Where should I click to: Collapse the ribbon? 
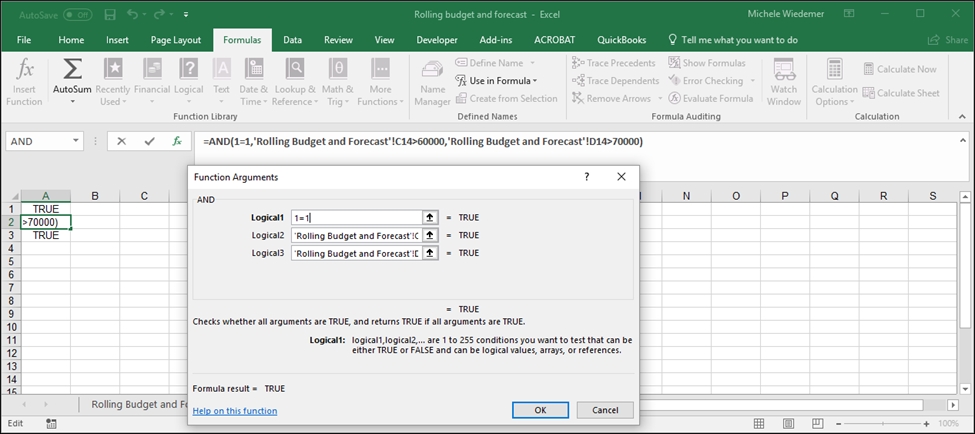tap(963, 116)
